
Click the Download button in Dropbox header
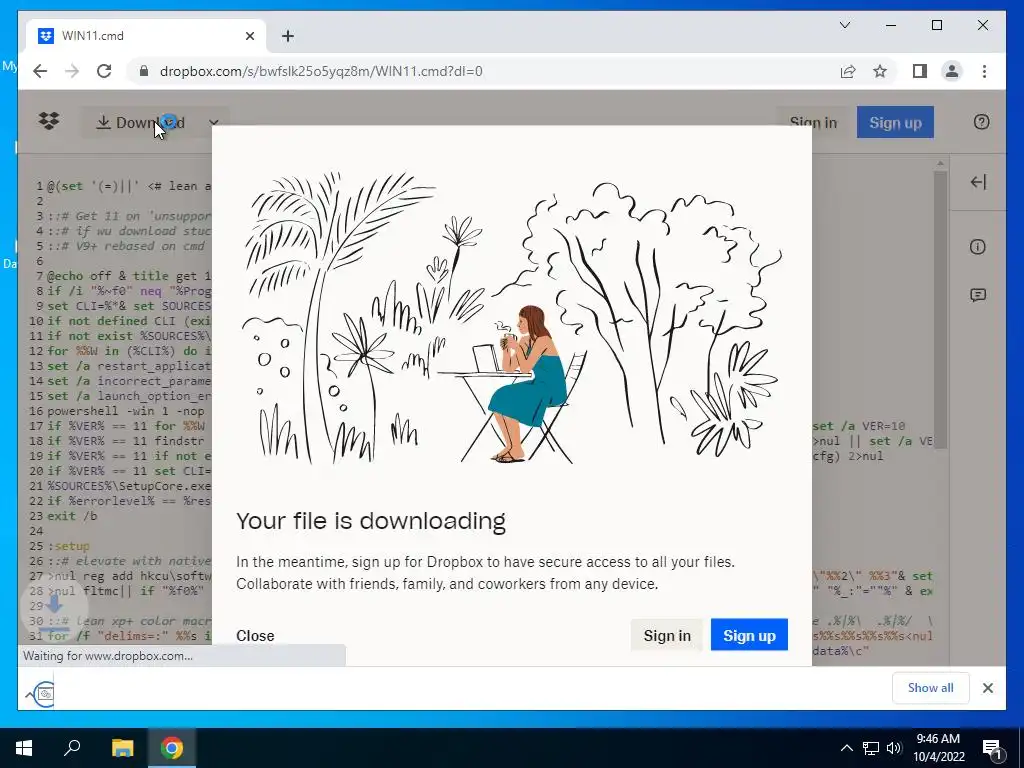coord(140,123)
